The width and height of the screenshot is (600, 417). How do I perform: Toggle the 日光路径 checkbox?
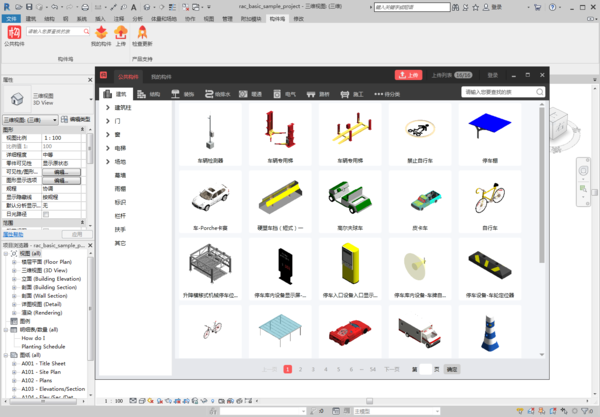click(x=45, y=214)
